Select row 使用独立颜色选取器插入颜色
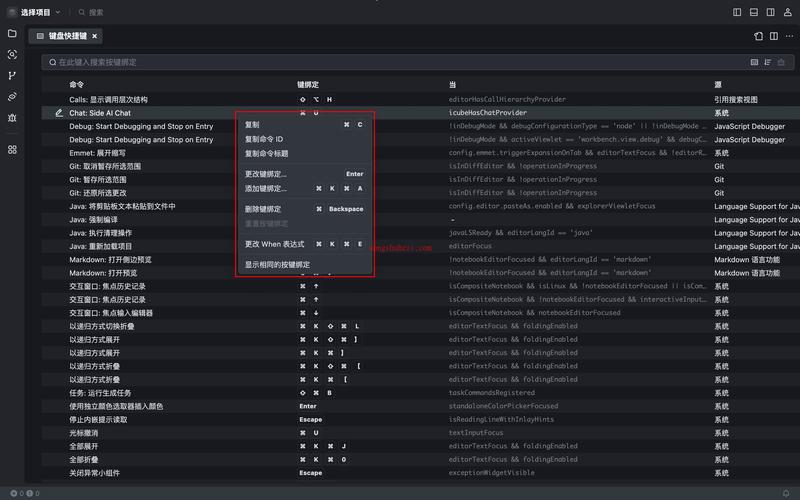This screenshot has width=800, height=500. point(420,406)
